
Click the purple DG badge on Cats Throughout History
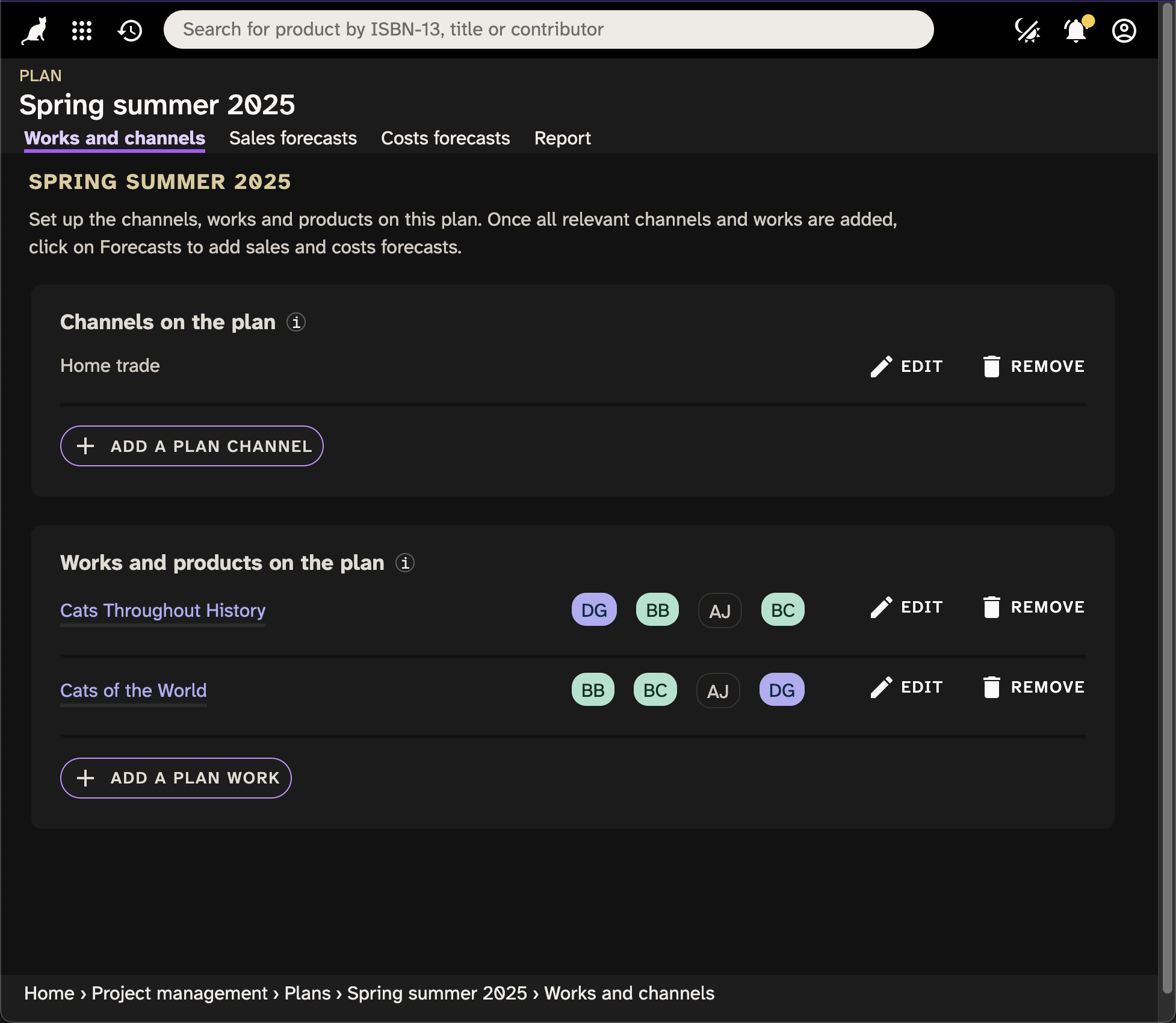(x=594, y=610)
